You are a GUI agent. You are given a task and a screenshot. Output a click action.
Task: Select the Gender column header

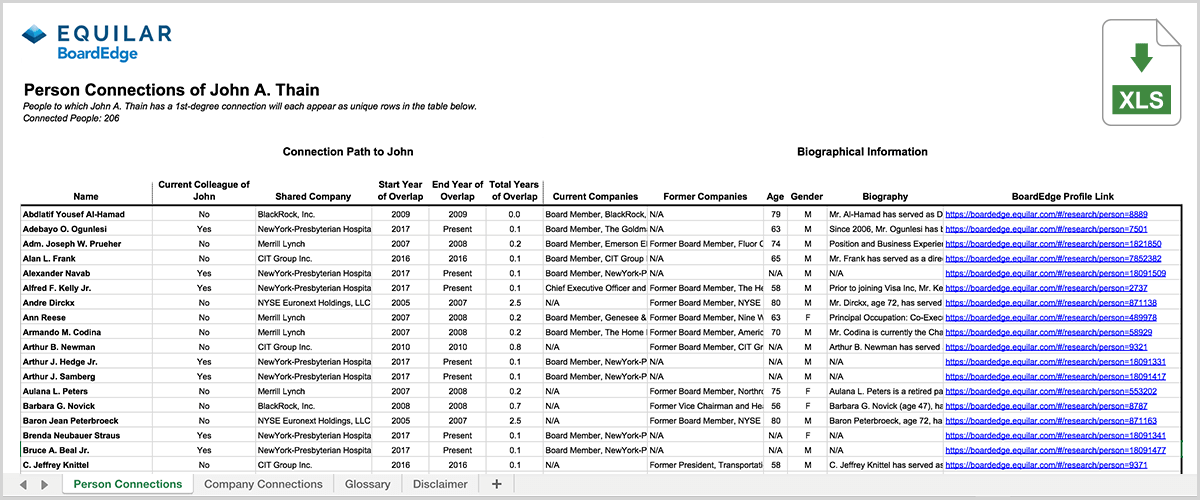pyautogui.click(x=807, y=197)
